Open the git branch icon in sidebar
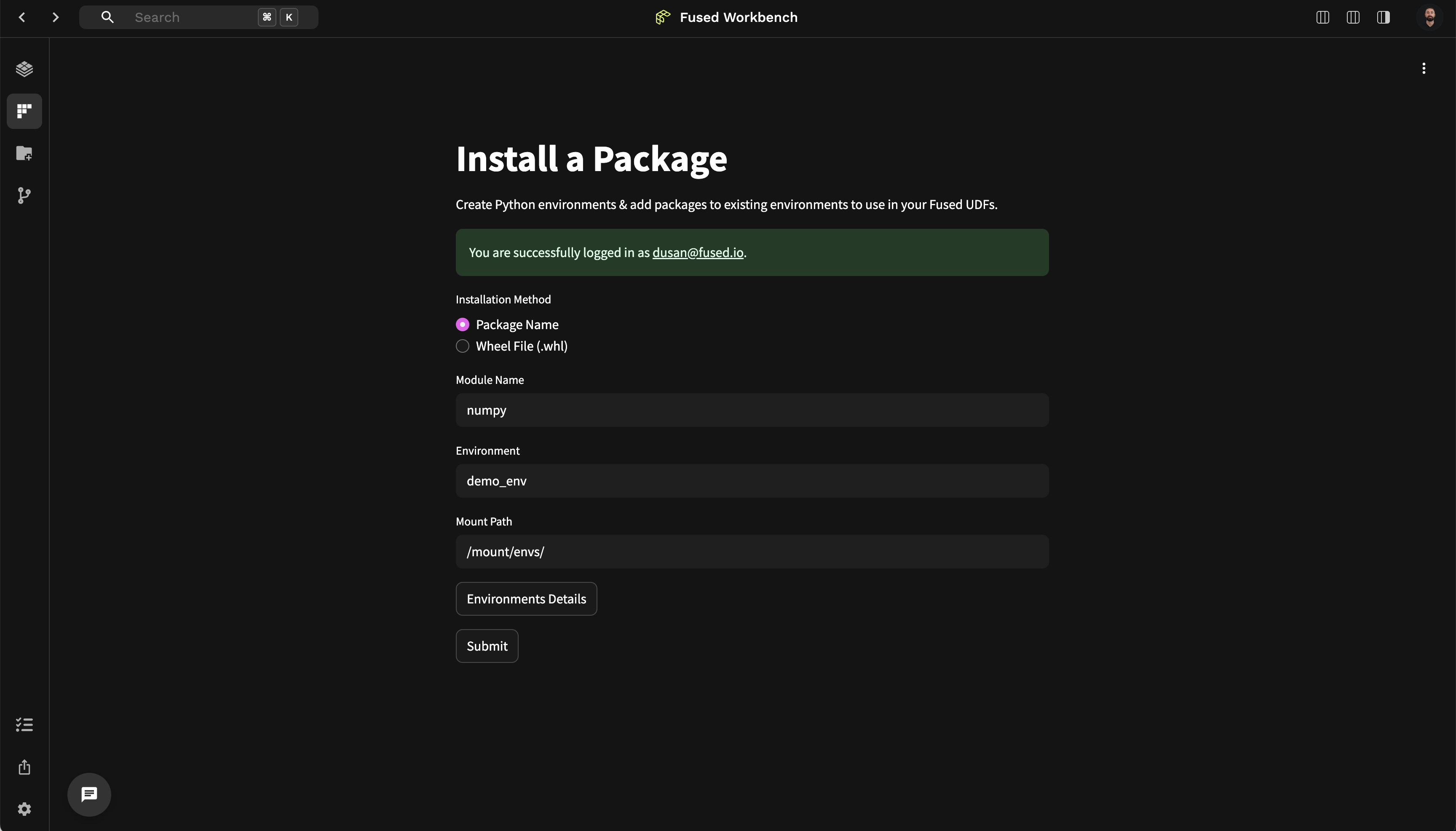 24,195
